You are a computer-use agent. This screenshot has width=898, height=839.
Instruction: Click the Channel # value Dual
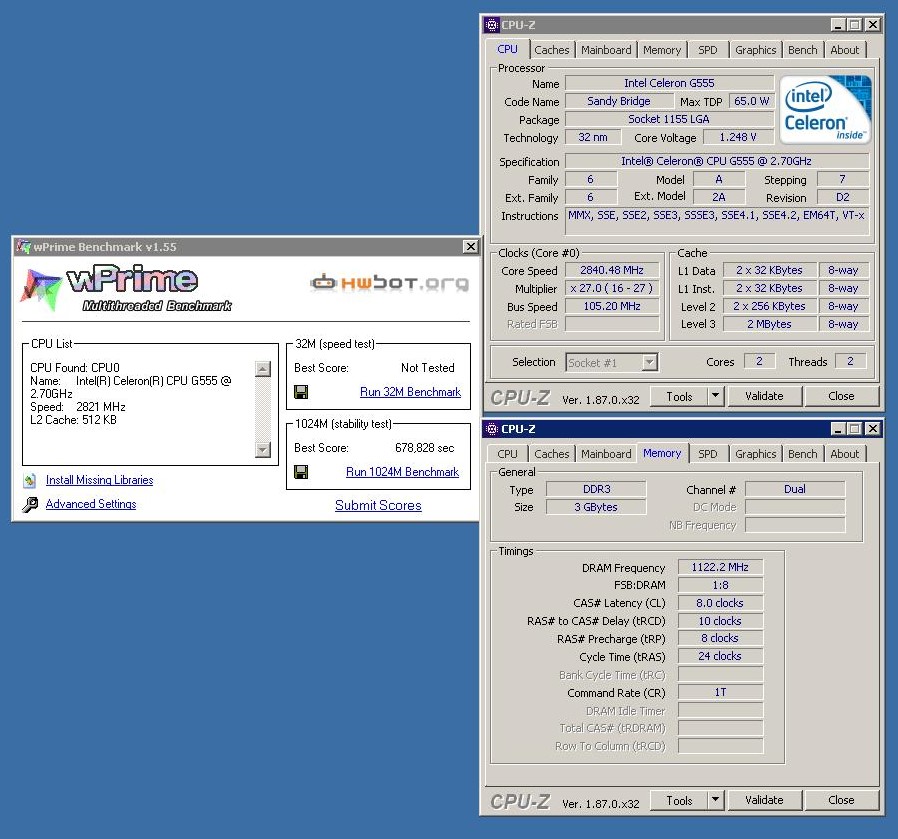point(794,489)
